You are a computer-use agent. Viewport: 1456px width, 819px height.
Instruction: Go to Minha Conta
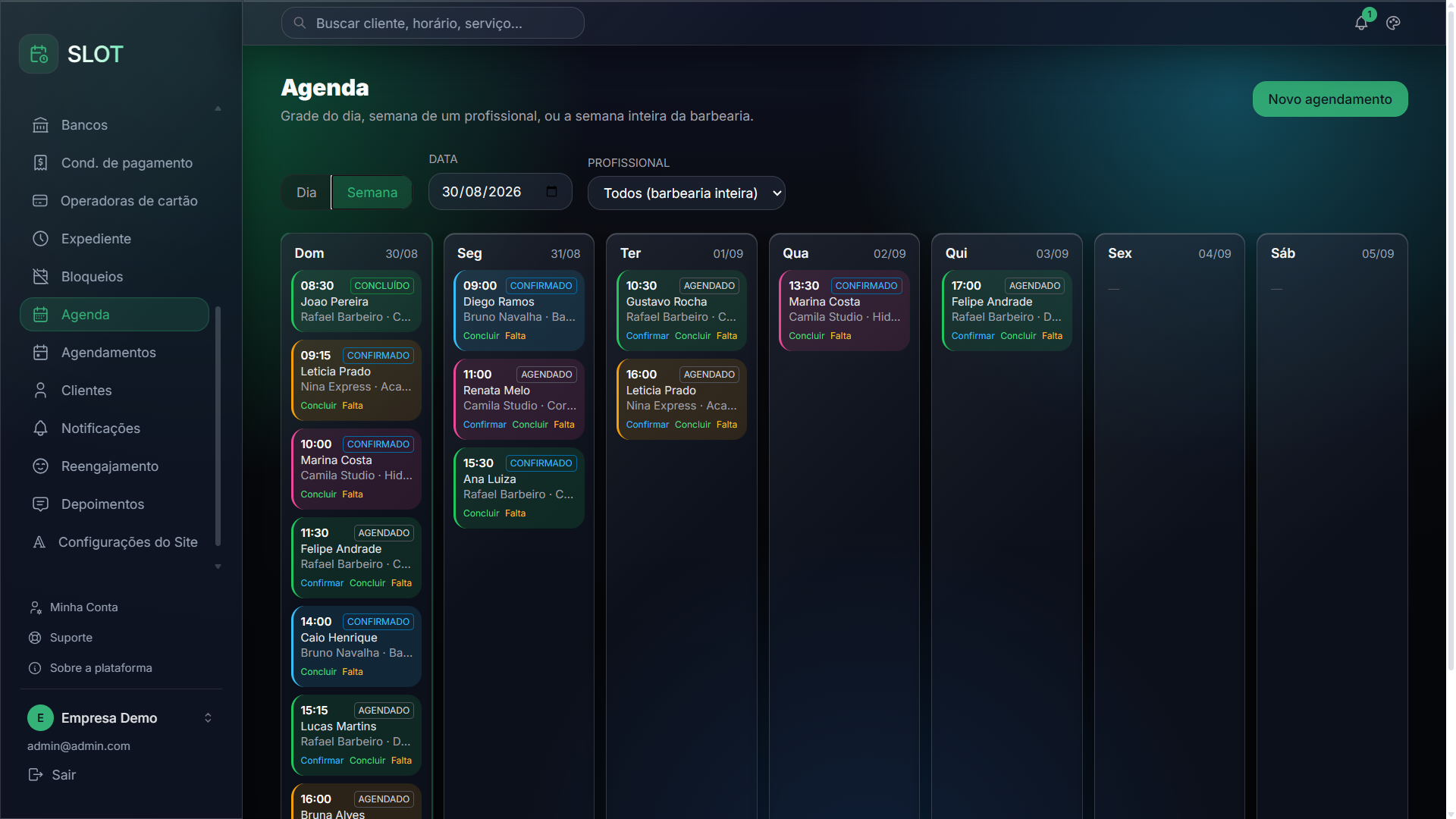pos(83,607)
